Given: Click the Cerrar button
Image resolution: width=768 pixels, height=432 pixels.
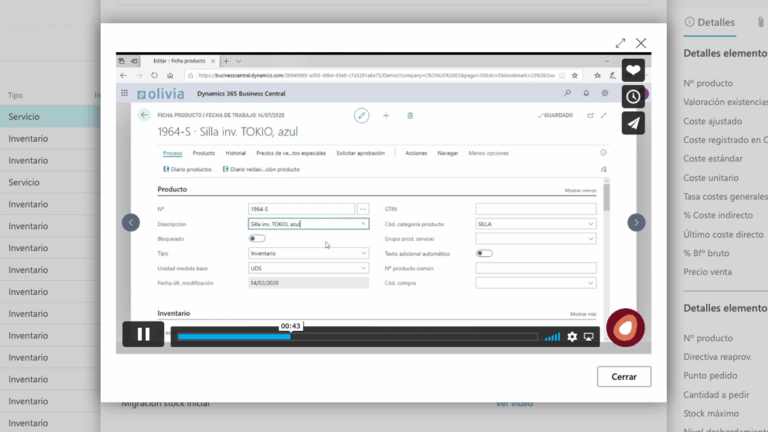Looking at the screenshot, I should (x=624, y=376).
